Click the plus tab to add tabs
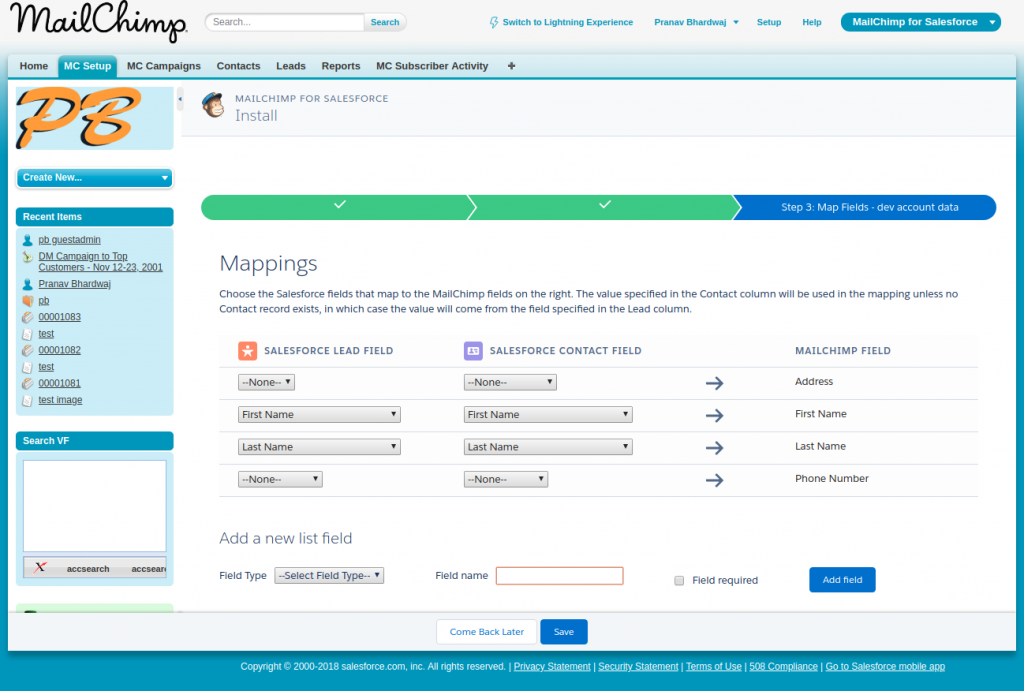The height and width of the screenshot is (691, 1024). (x=511, y=66)
